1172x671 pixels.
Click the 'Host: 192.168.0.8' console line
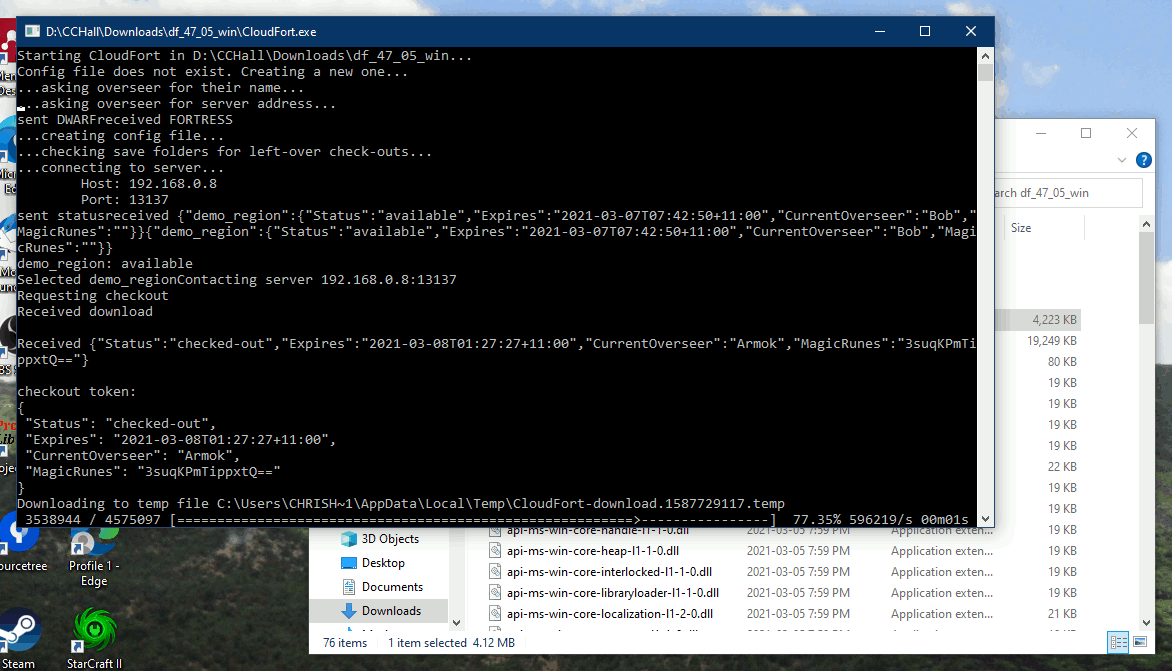point(149,184)
